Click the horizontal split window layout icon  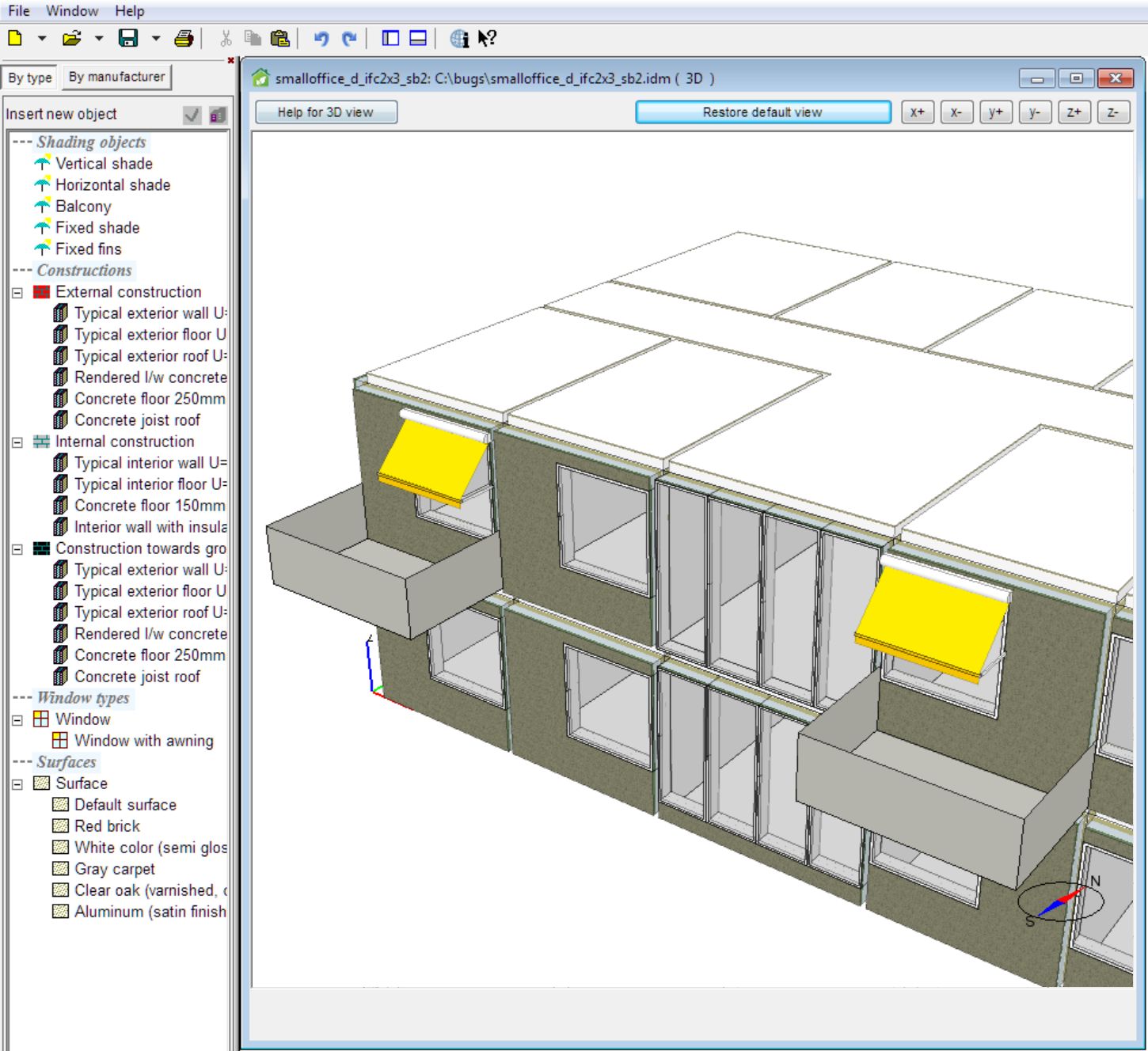[418, 38]
